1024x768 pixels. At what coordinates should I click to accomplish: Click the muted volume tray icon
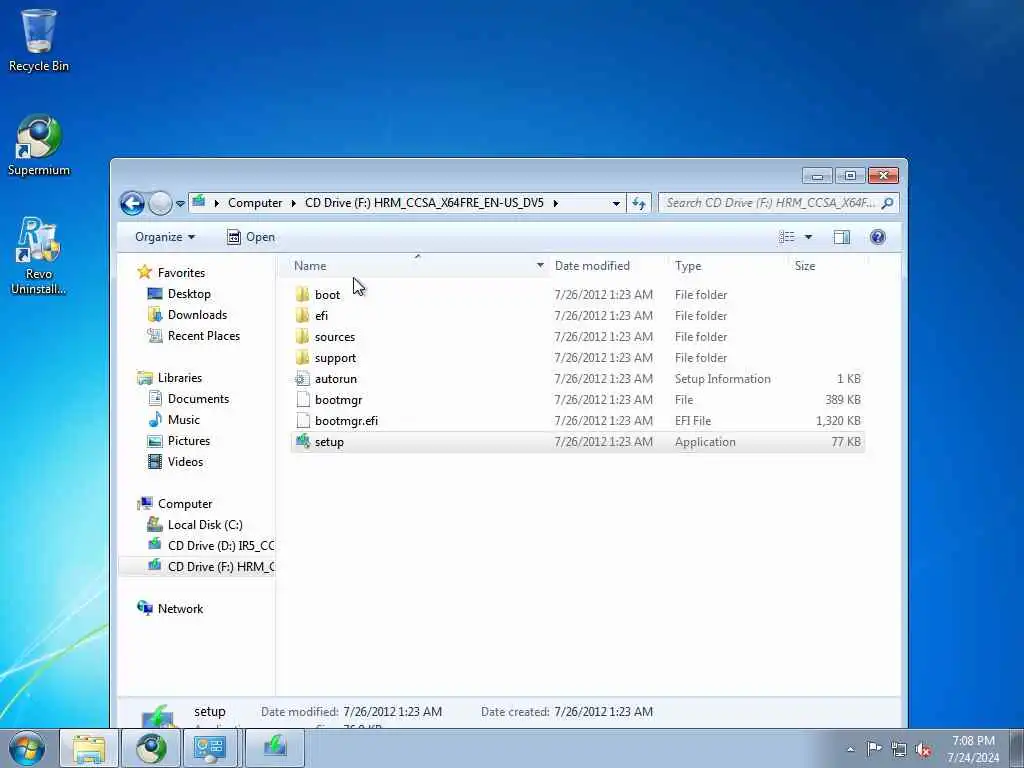click(x=923, y=750)
